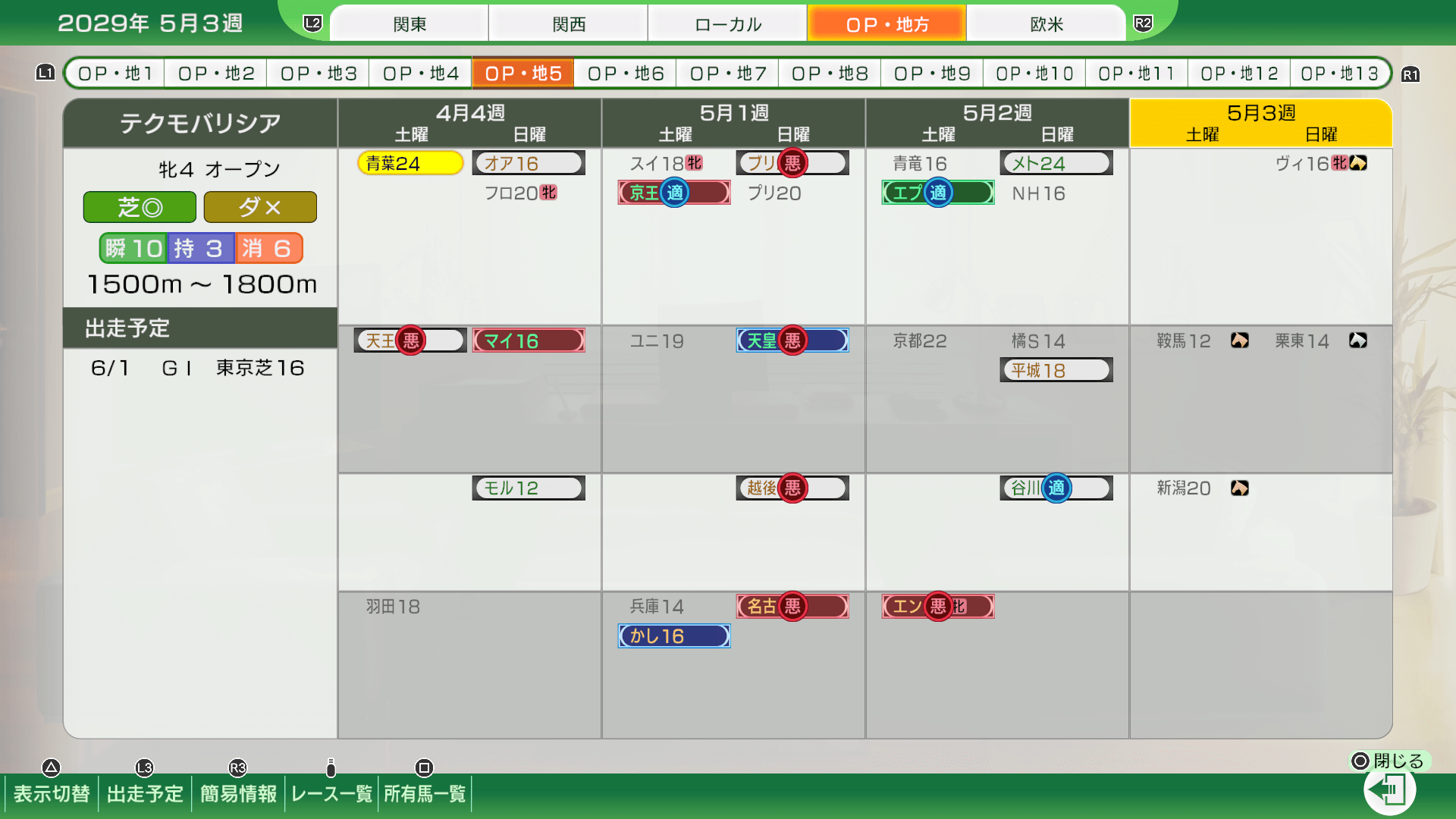
Task: Click the R2 next category icon
Action: 1143,24
